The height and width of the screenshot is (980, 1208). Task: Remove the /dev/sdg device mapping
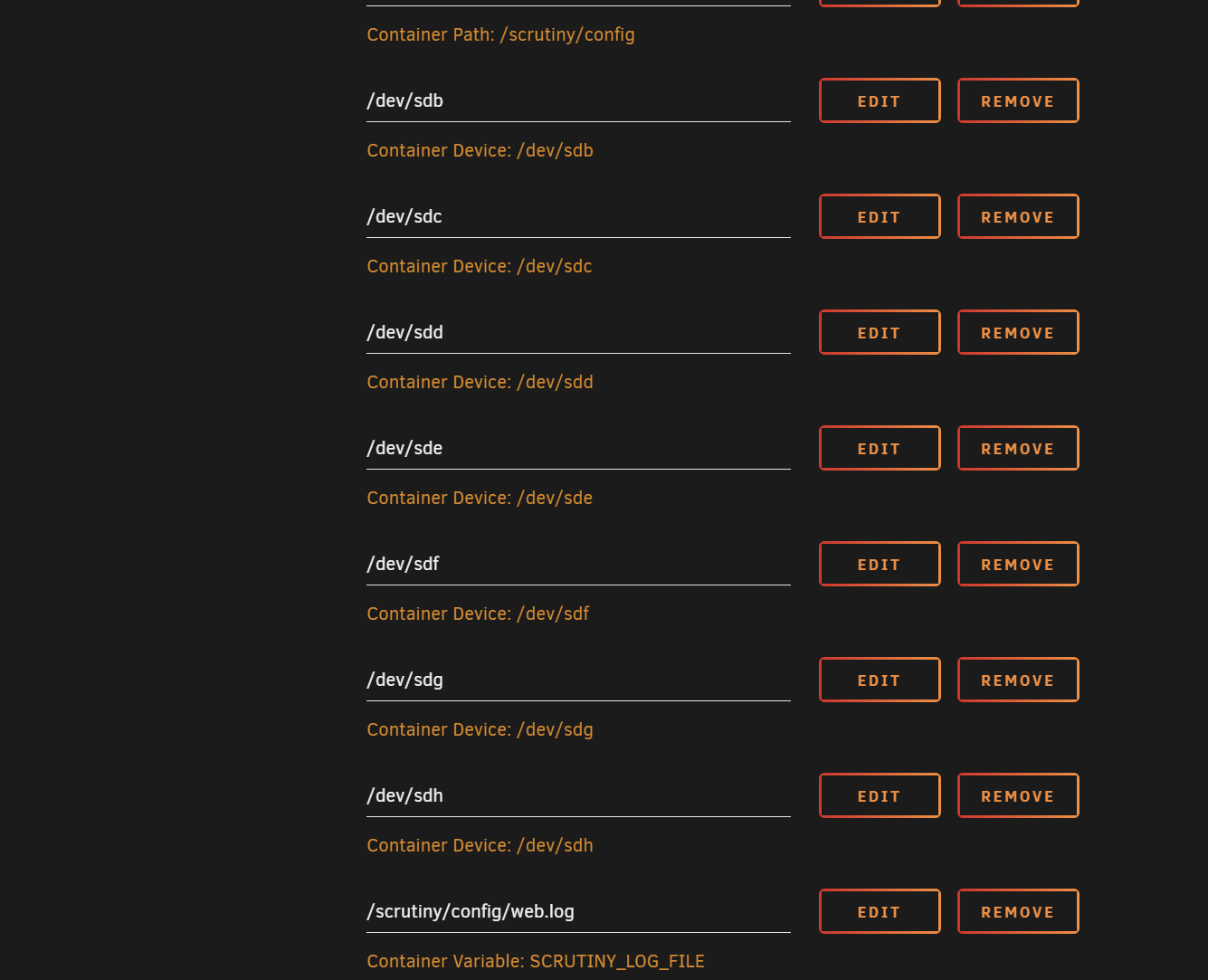pos(1017,680)
